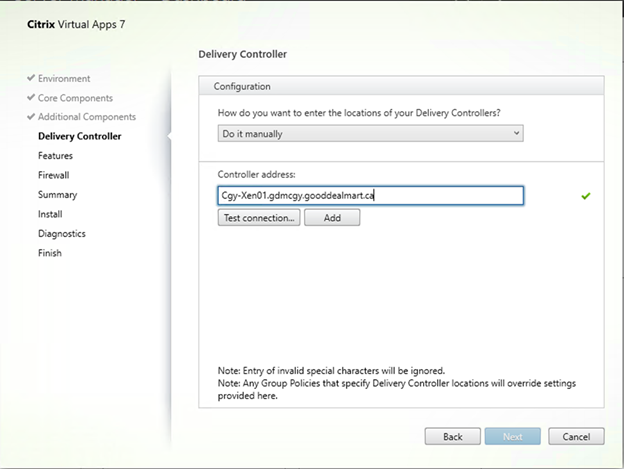Screen dimensions: 624x469
Task: Click the Configuration section header
Action: point(401,86)
